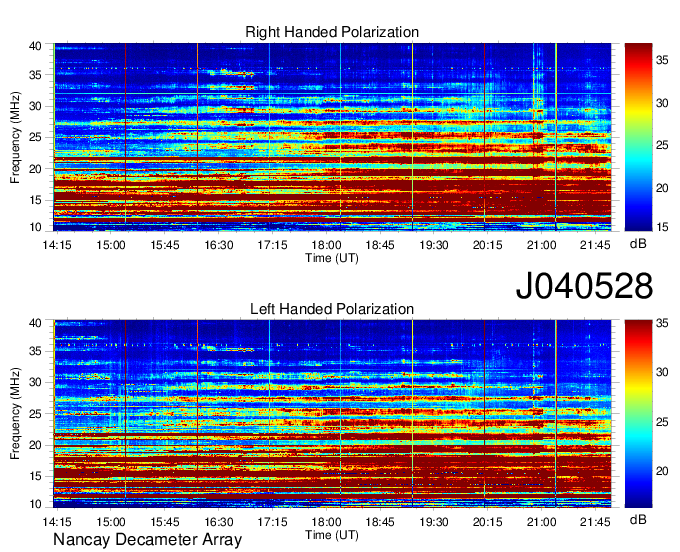Click 20:15 tick on Right Handed time axis
680x552 pixels.
click(487, 245)
